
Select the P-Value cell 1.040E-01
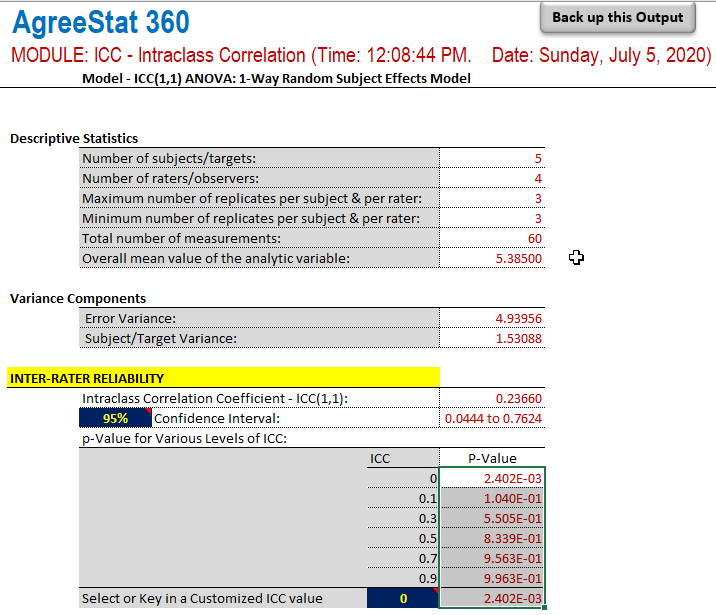pyautogui.click(x=492, y=498)
